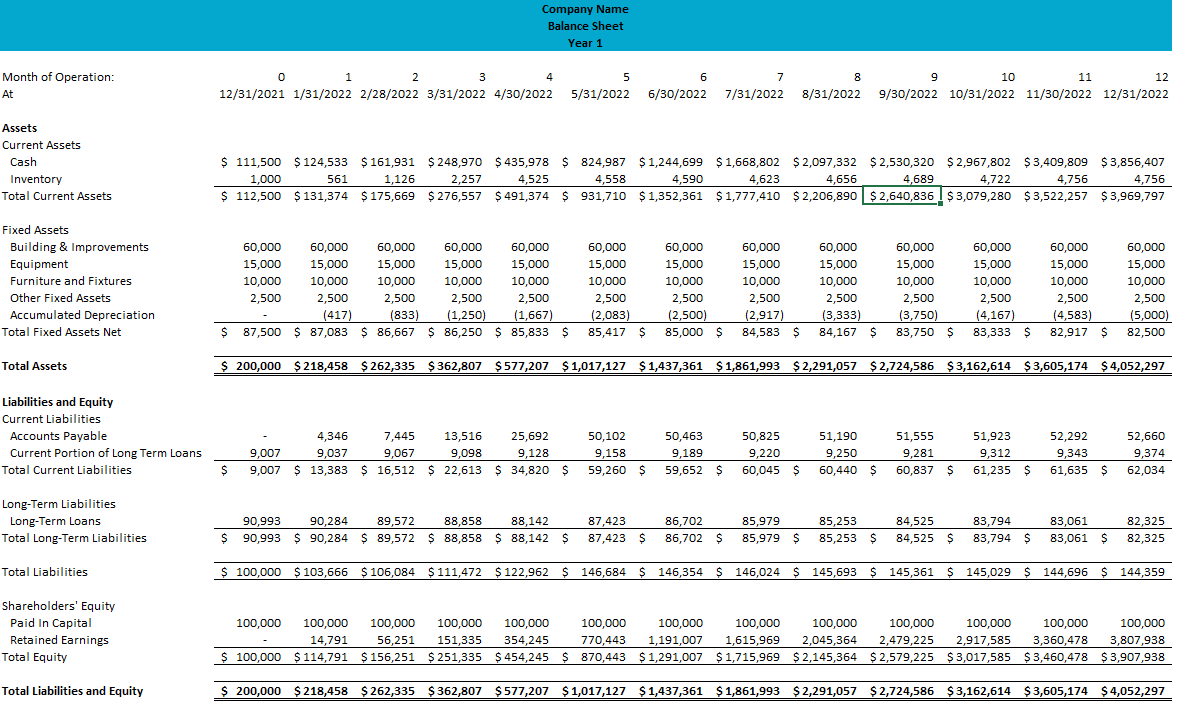Click the Current Assets label
This screenshot has width=1179, height=707.
tap(41, 145)
